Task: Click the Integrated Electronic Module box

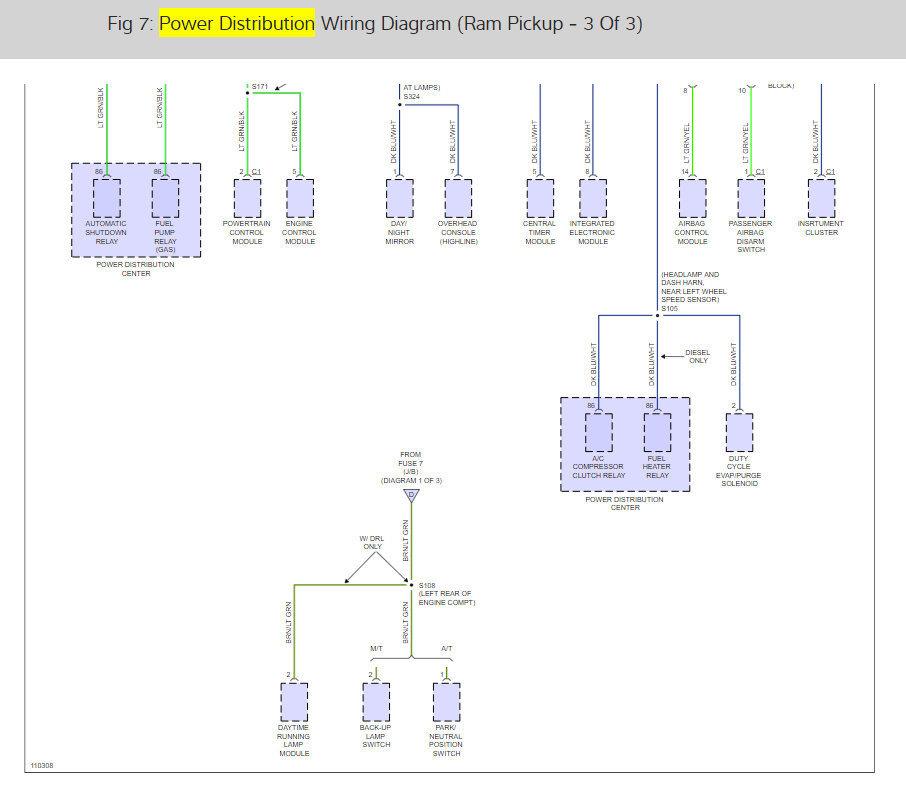Action: tap(593, 198)
